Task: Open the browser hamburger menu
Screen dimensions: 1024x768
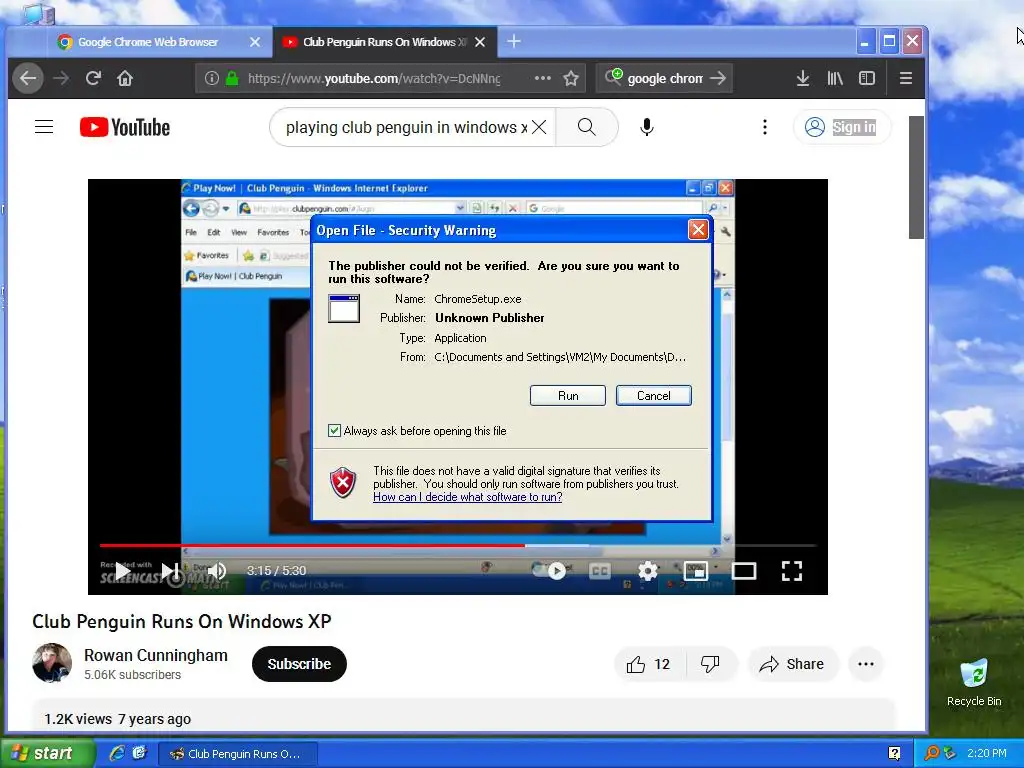Action: pyautogui.click(x=905, y=78)
